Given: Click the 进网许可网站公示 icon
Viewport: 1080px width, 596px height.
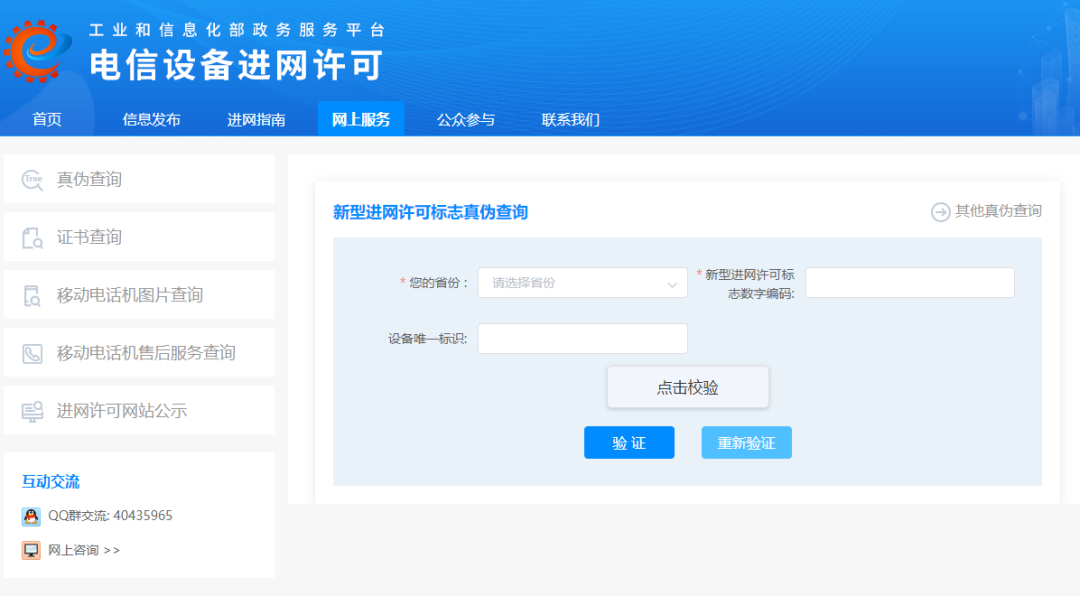Looking at the screenshot, I should tap(33, 411).
